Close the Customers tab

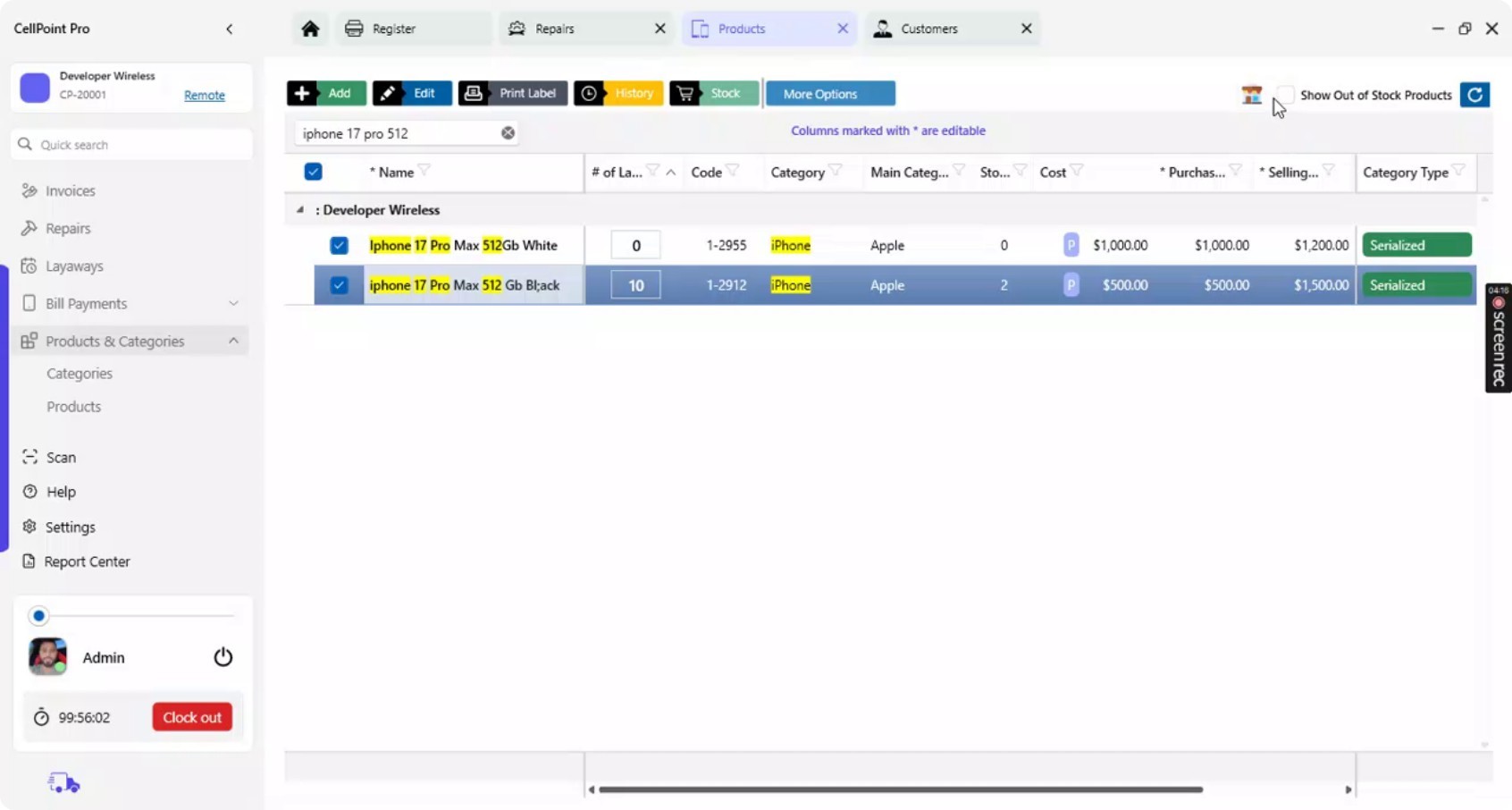pos(1027,29)
